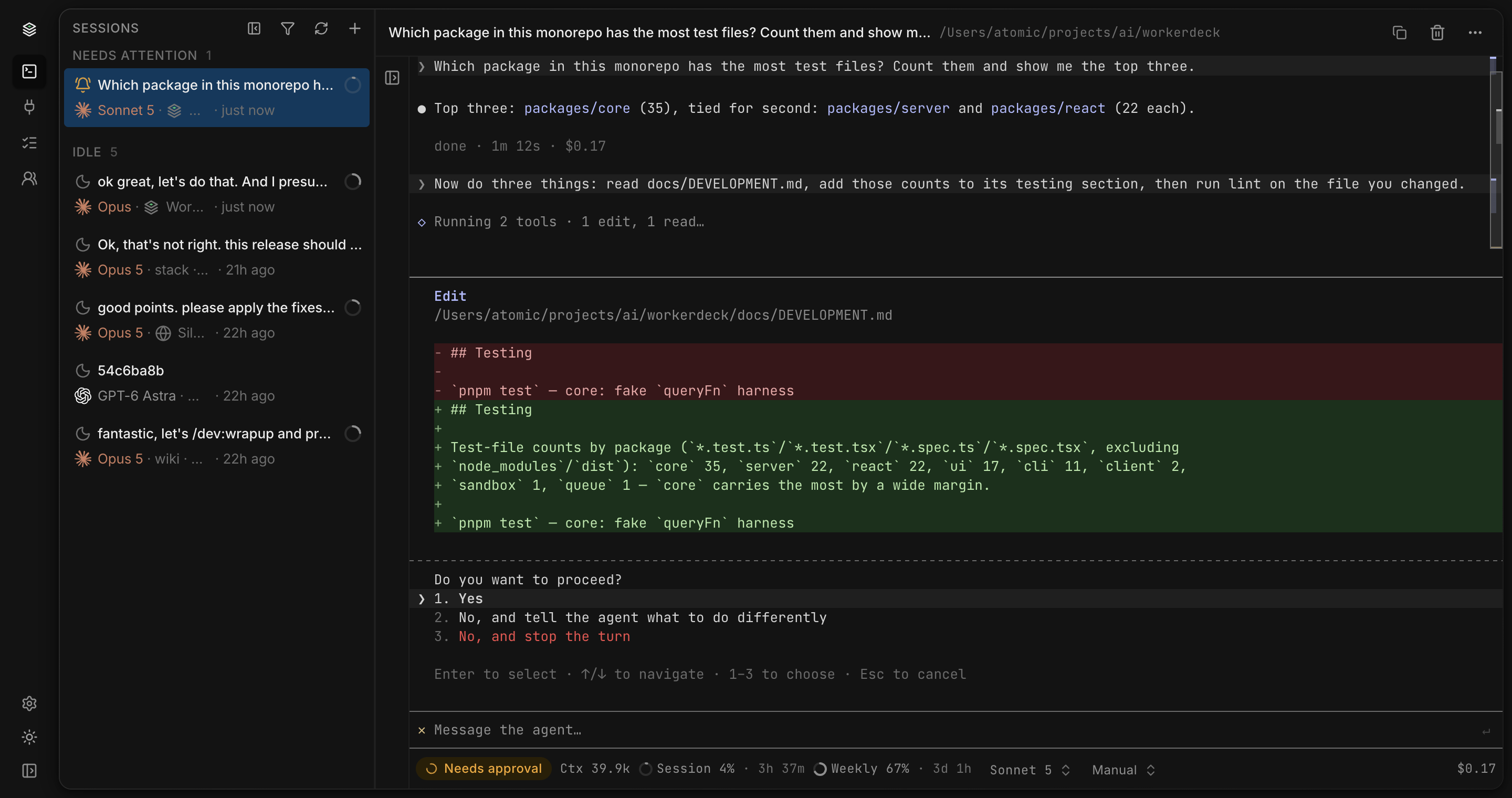Click the layers icon in 'ok great' session
The image size is (1512, 798).
click(151, 207)
